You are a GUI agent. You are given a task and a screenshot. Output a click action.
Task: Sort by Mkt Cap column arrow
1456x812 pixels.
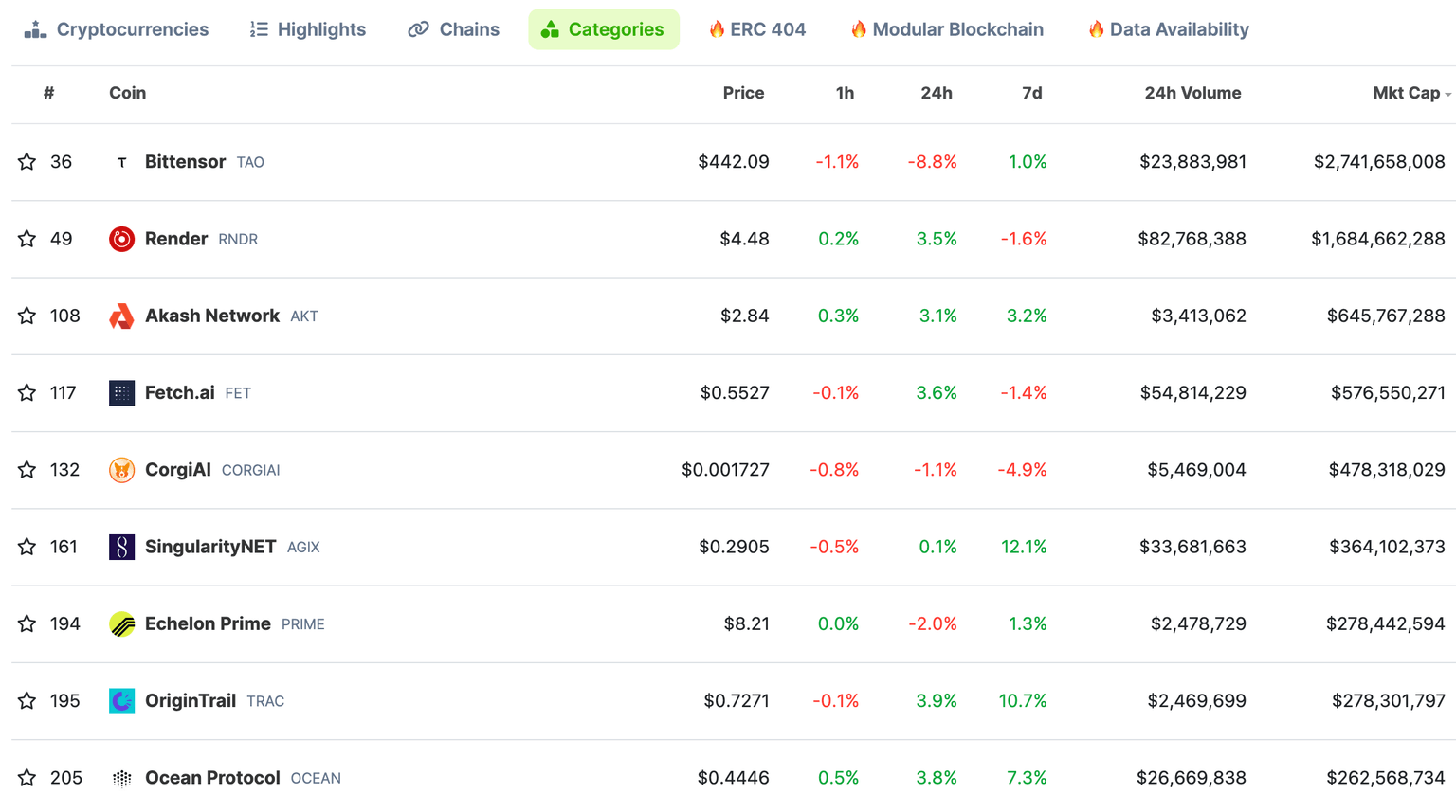coord(1447,94)
